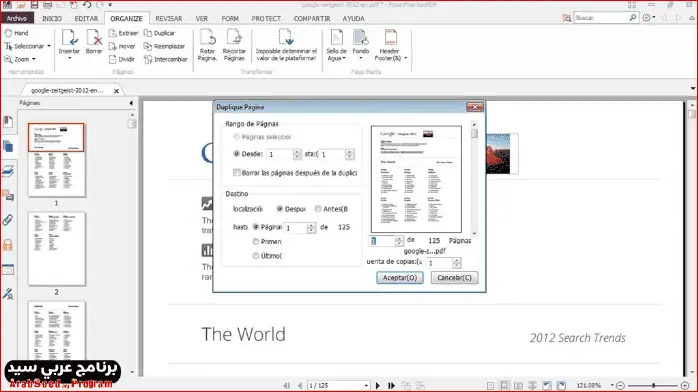Screen dimensions: 698x392
Task: Expand the Seleccionar tool dropdown
Action: point(49,46)
